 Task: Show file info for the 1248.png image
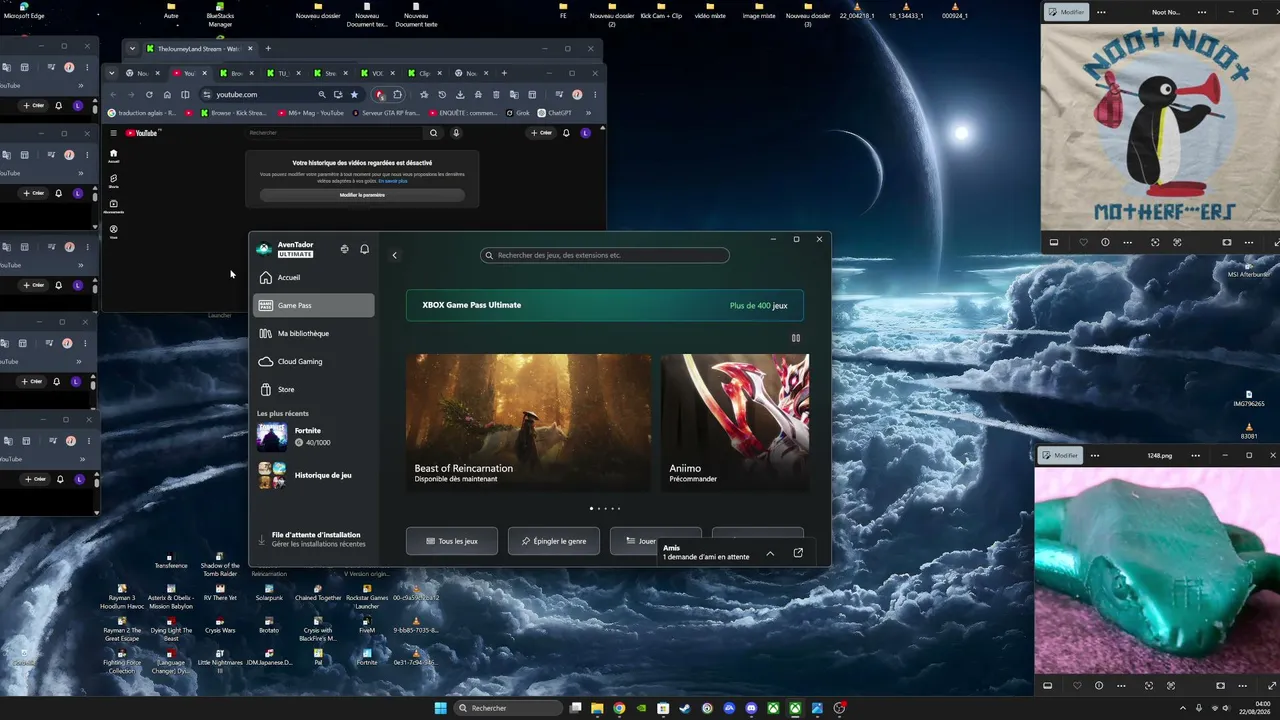click(x=1099, y=686)
